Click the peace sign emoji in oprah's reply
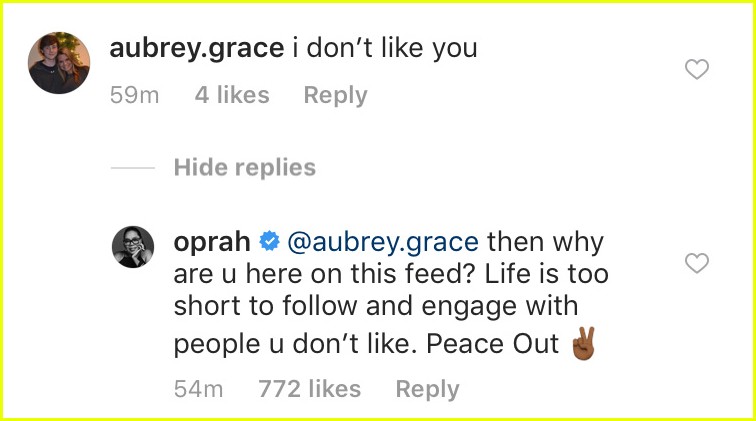 [x=583, y=343]
